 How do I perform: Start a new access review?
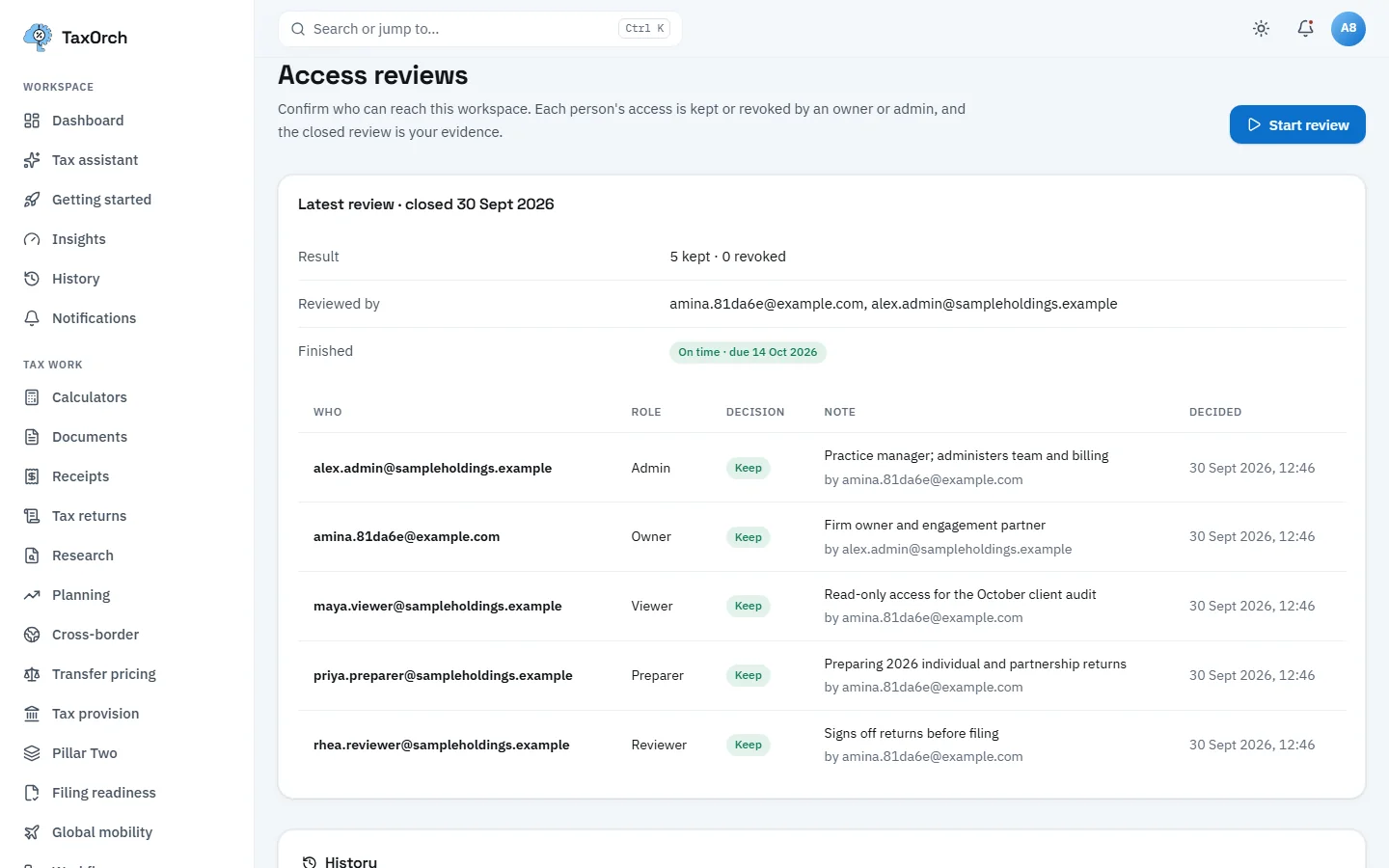click(x=1297, y=124)
